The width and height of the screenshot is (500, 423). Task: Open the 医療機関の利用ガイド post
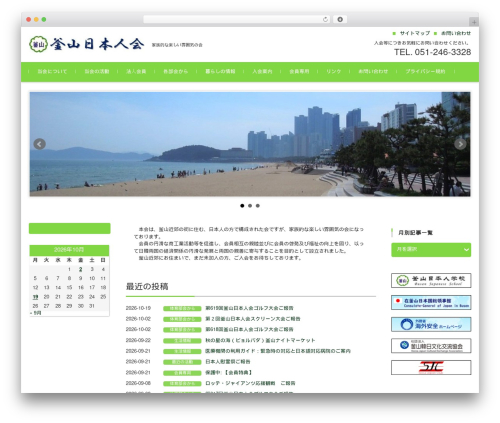tap(278, 351)
